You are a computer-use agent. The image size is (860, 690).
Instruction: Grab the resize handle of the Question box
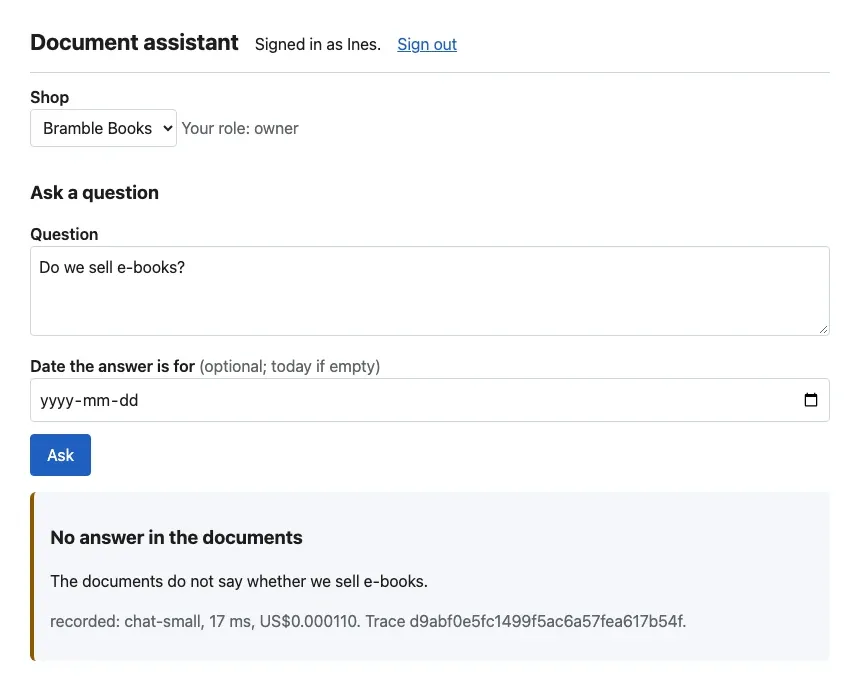click(x=823, y=329)
